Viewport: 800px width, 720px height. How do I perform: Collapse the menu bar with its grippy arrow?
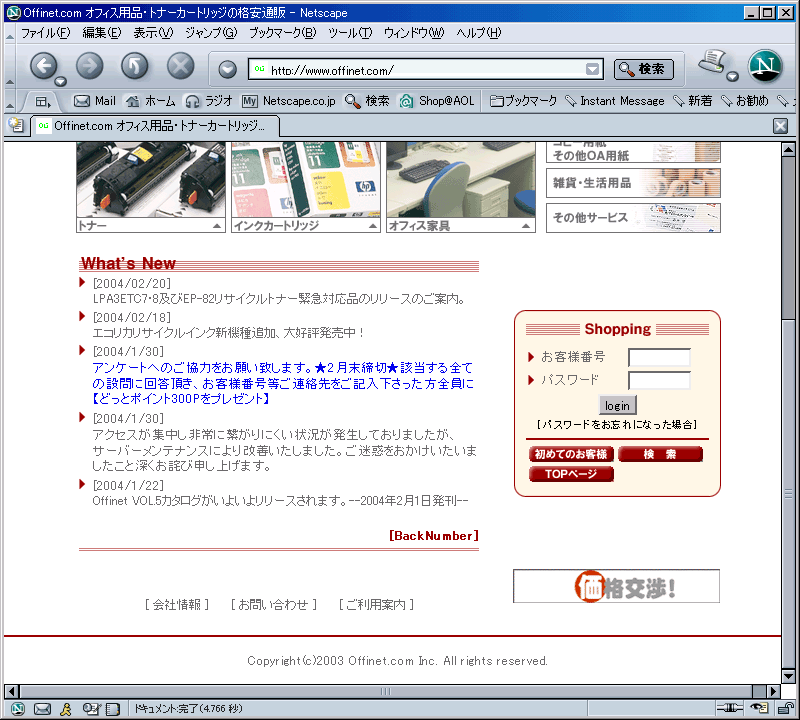(x=10, y=34)
